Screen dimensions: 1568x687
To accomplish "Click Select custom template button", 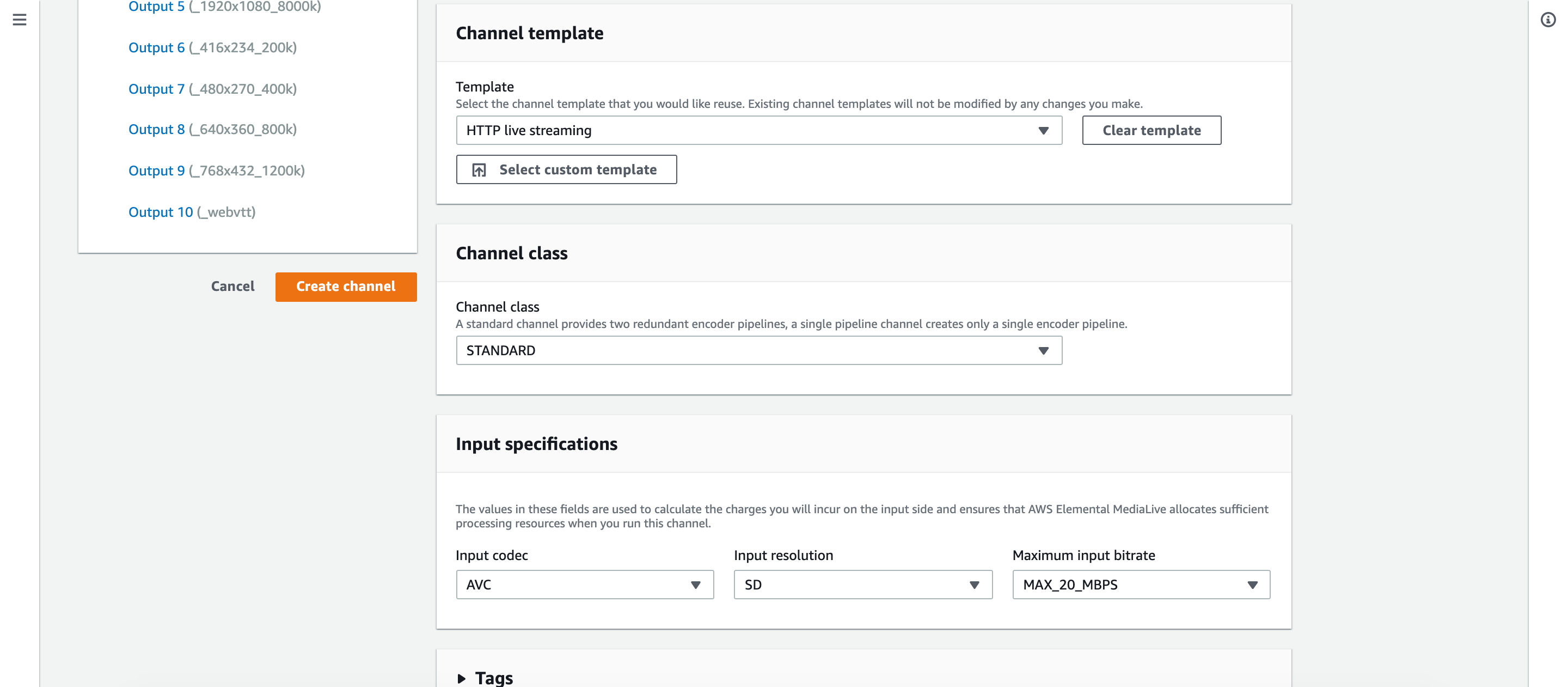I will 566,169.
